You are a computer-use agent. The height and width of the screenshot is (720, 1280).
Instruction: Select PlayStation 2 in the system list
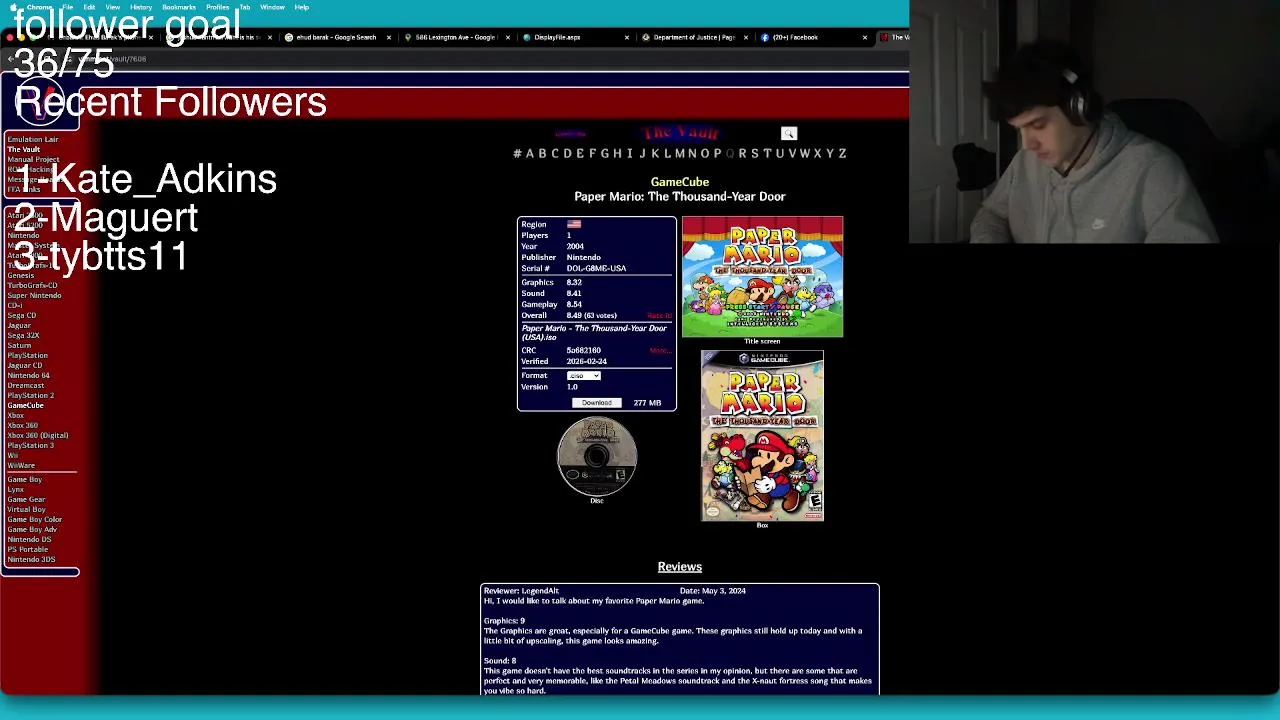pos(31,395)
